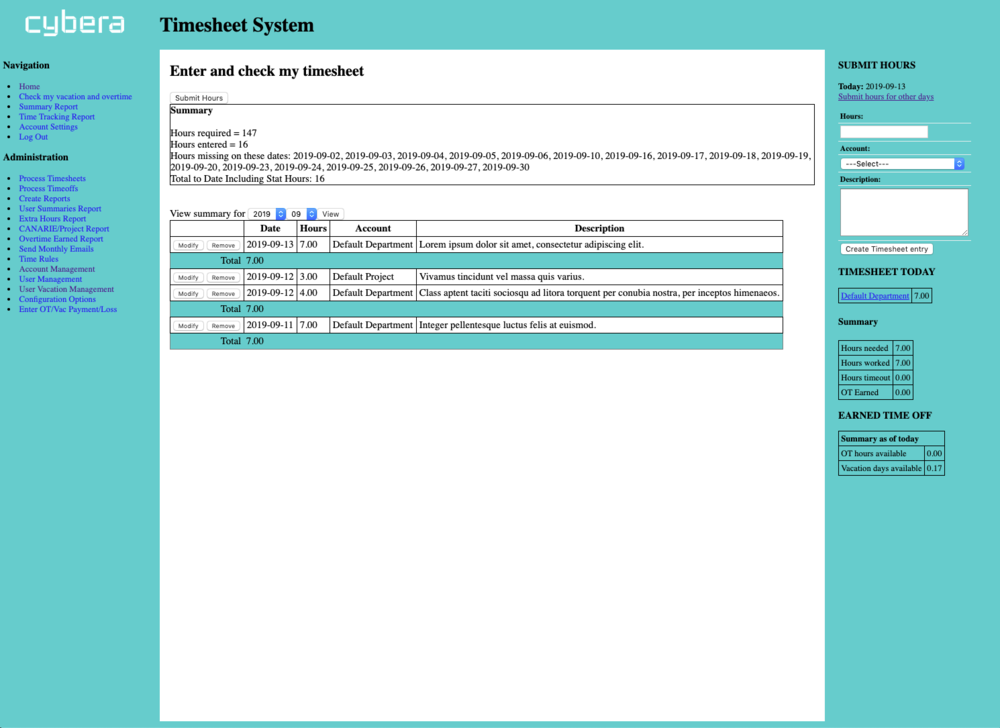Open Time Rules link
This screenshot has height=728, width=1000.
coord(38,259)
